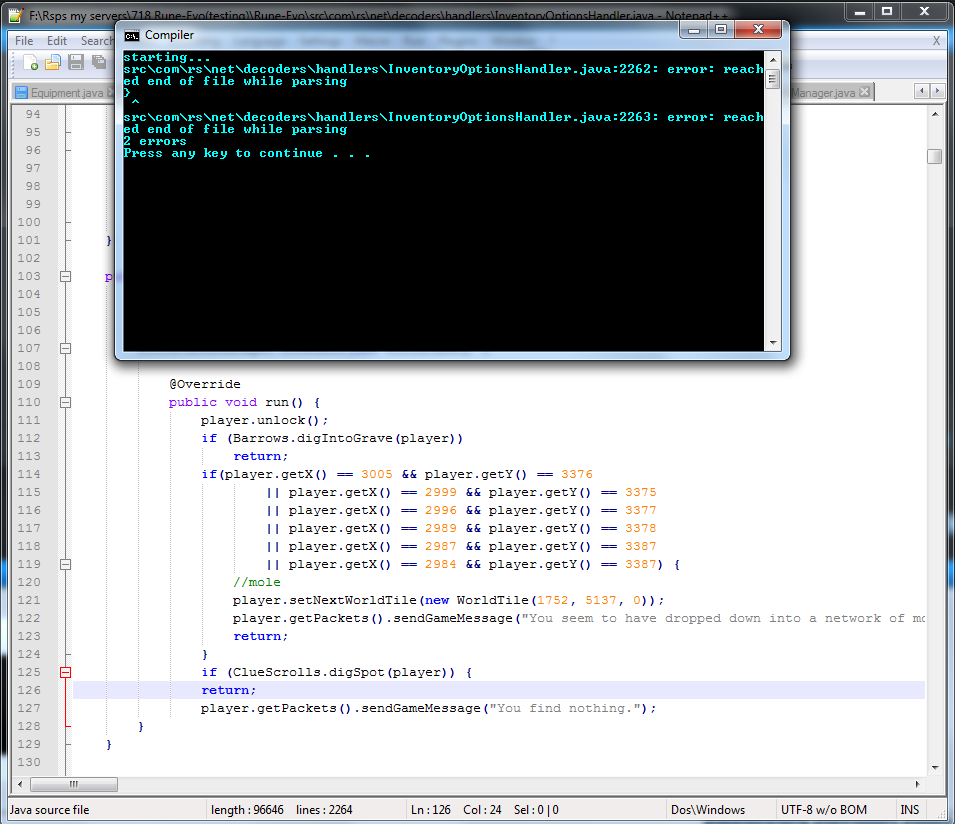Click the 'Ln : 126' status text
The width and height of the screenshot is (955, 824).
pyautogui.click(x=430, y=810)
